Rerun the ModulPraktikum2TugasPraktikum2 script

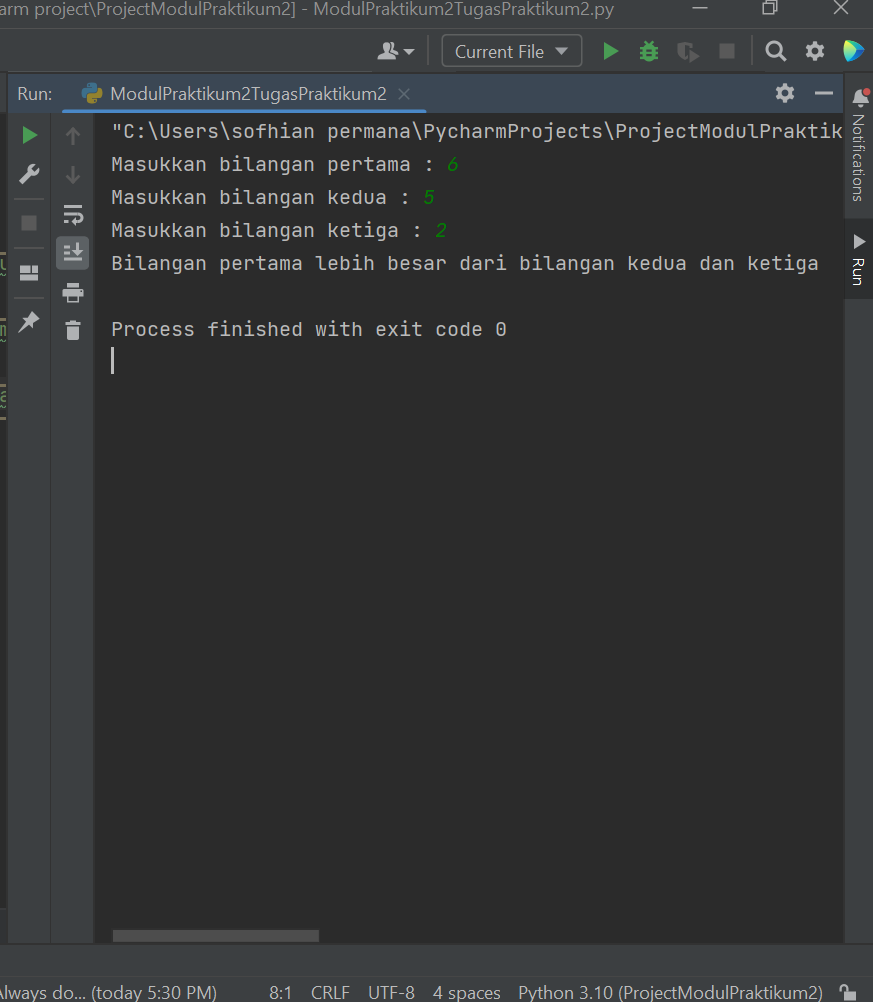29,135
